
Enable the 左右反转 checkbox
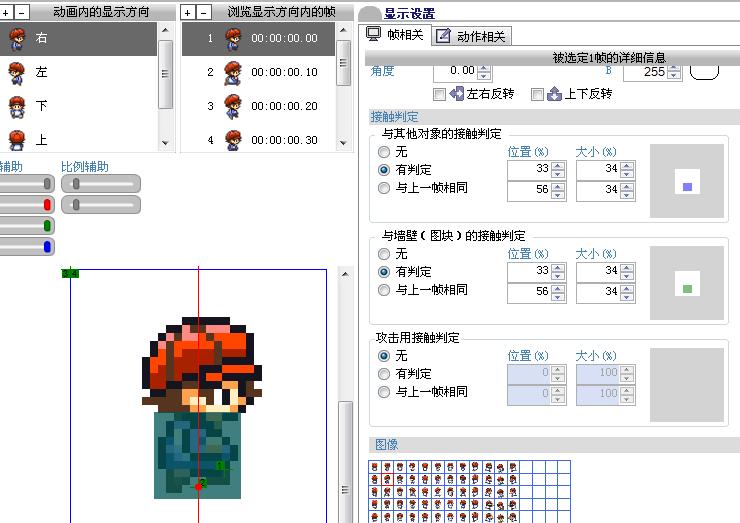[x=439, y=94]
